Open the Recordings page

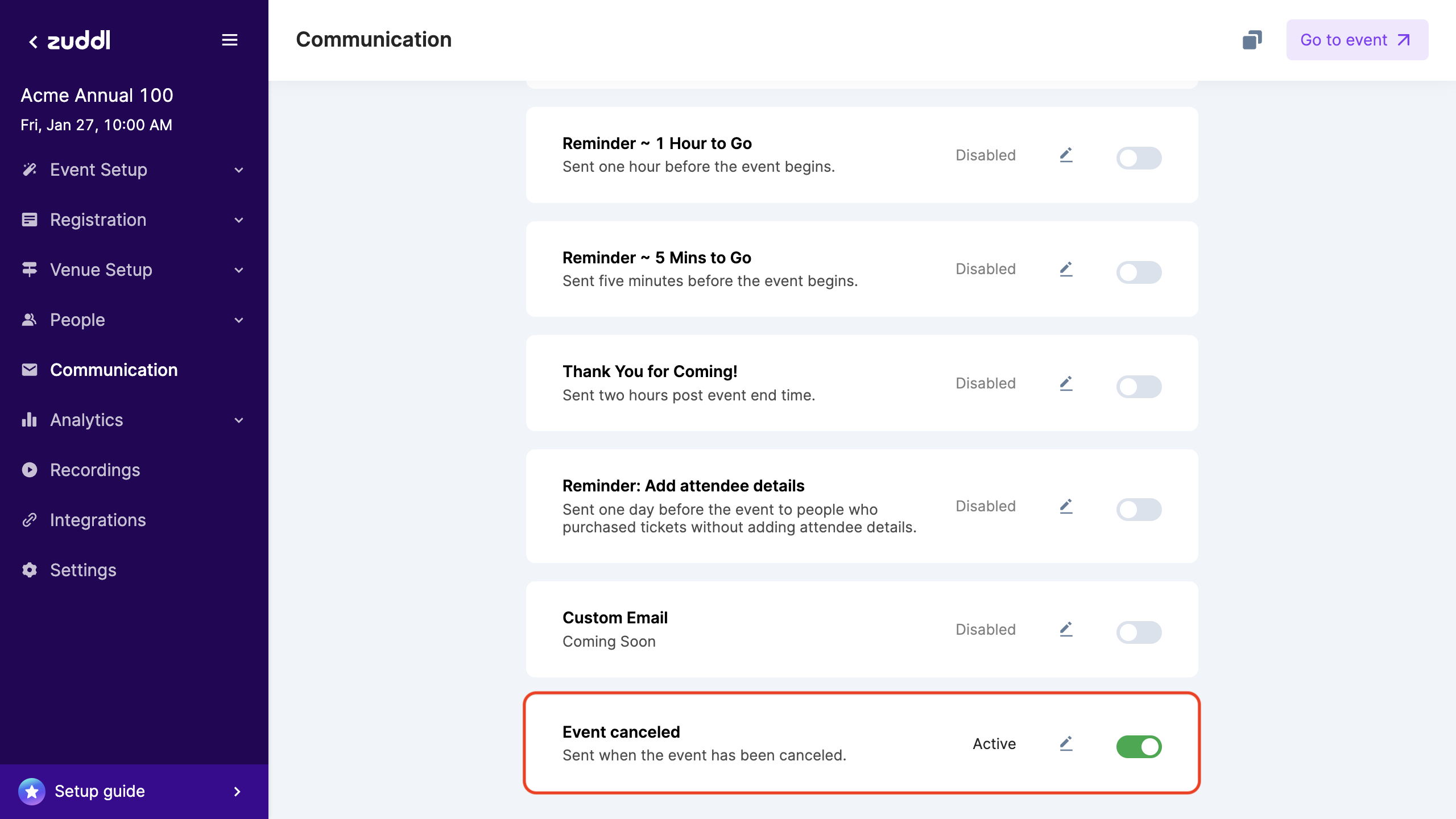(95, 470)
